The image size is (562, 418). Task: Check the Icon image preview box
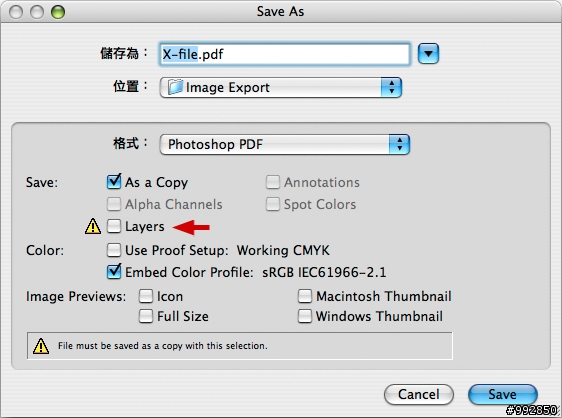(146, 296)
